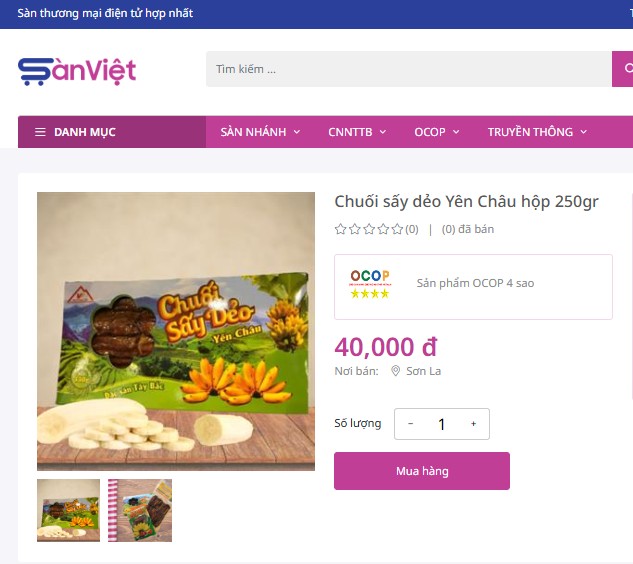Screen dimensions: 633x564
Task: Select the second product thumbnail image
Action: coord(140,510)
